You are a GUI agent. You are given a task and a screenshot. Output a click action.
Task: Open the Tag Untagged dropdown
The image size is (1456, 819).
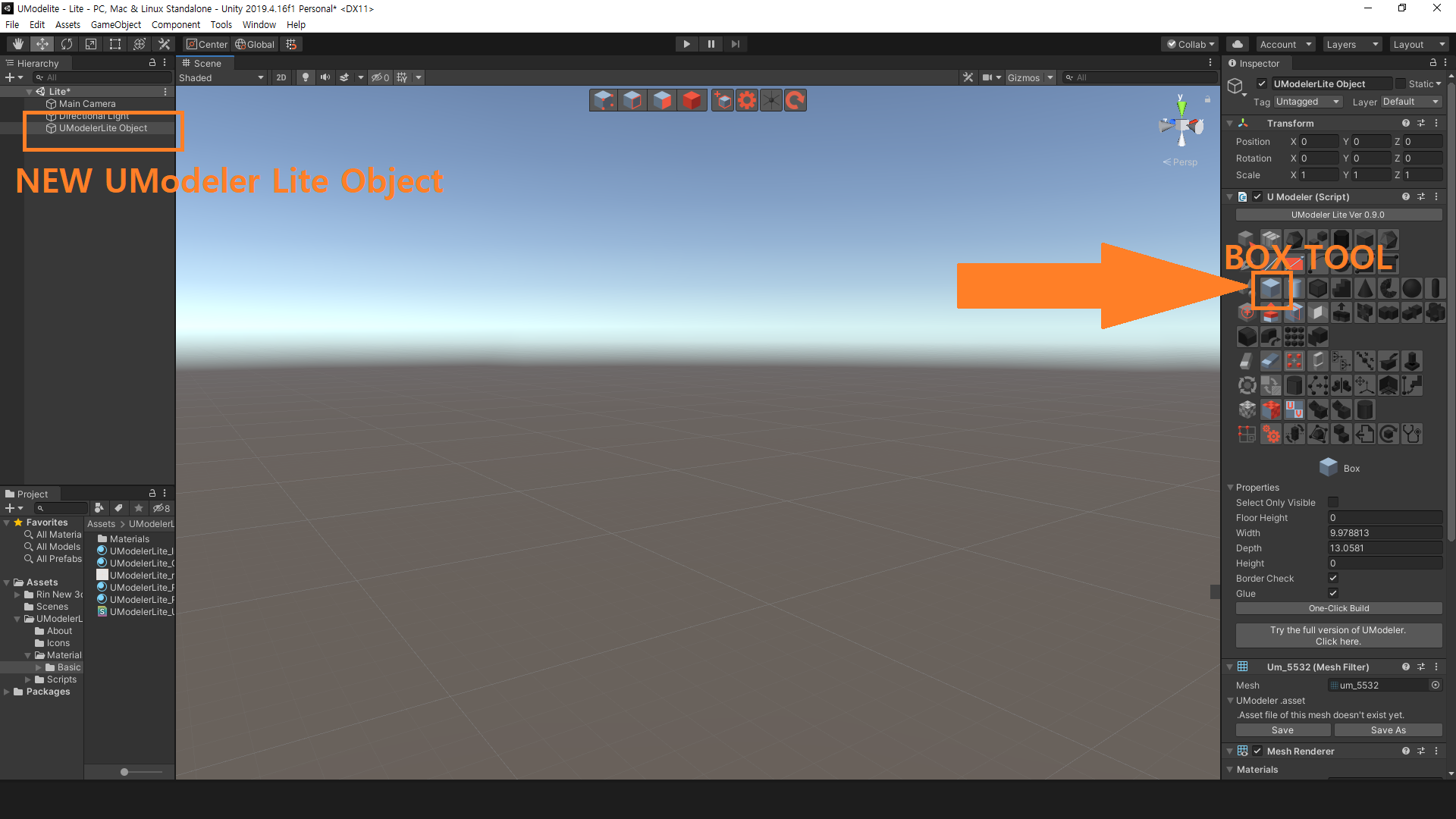[1308, 102]
